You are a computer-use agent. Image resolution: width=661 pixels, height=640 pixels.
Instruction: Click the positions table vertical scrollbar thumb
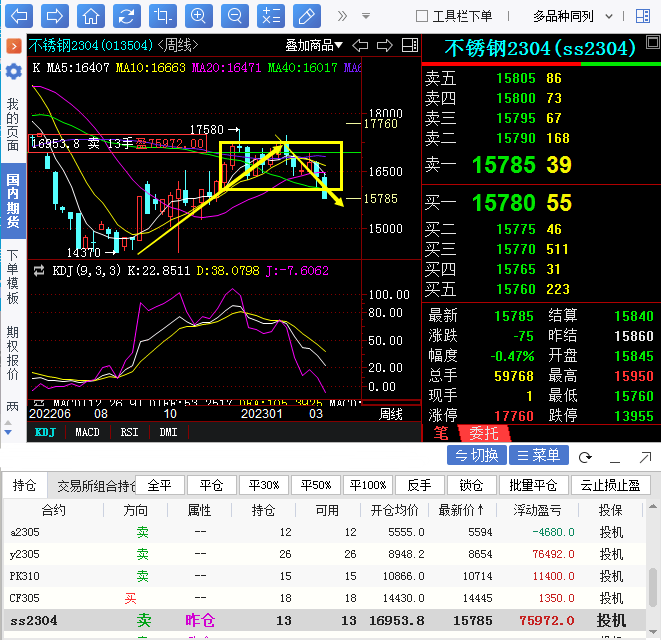pyautogui.click(x=652, y=588)
